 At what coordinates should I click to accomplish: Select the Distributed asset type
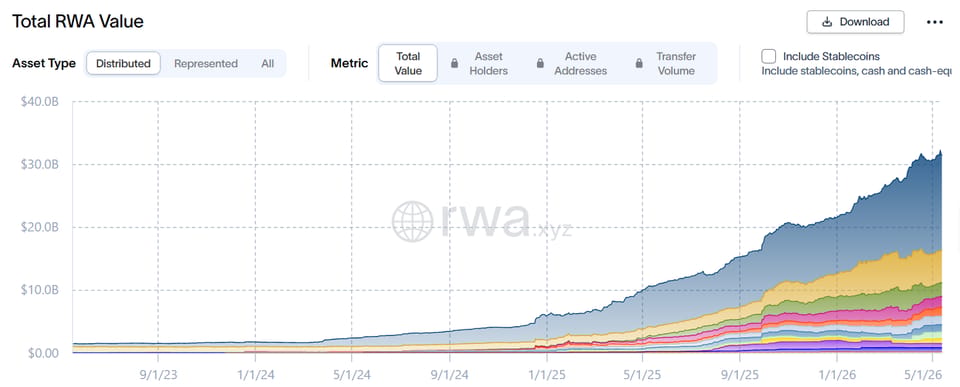[x=123, y=63]
